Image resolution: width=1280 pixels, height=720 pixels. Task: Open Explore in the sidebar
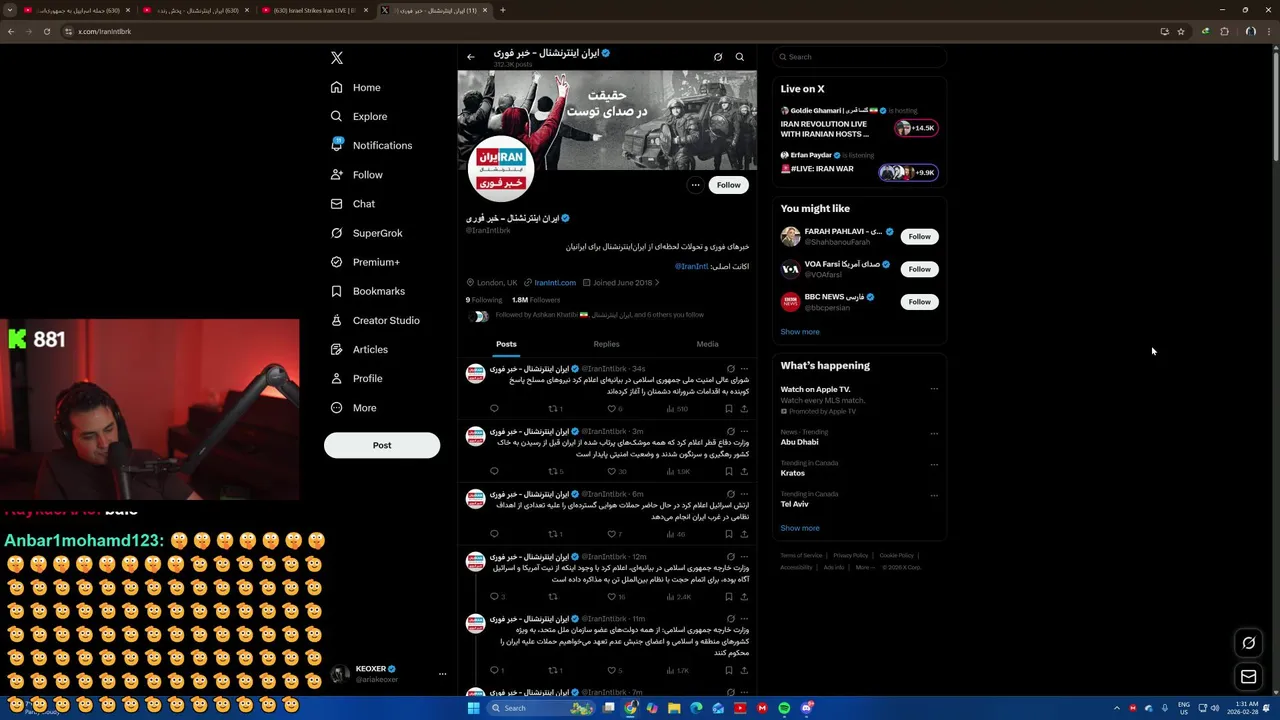[359, 116]
